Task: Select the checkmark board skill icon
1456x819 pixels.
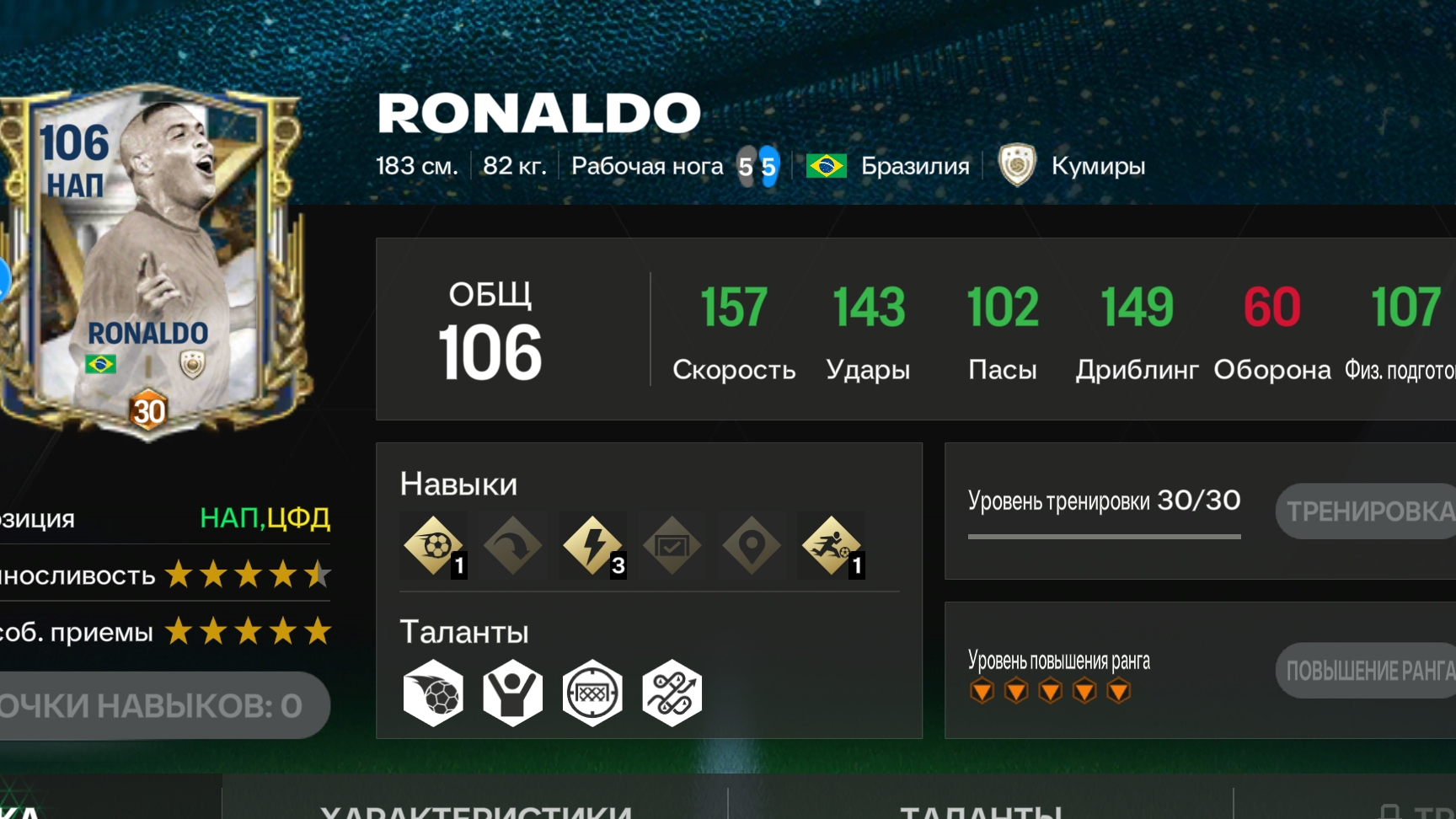Action: tap(672, 545)
